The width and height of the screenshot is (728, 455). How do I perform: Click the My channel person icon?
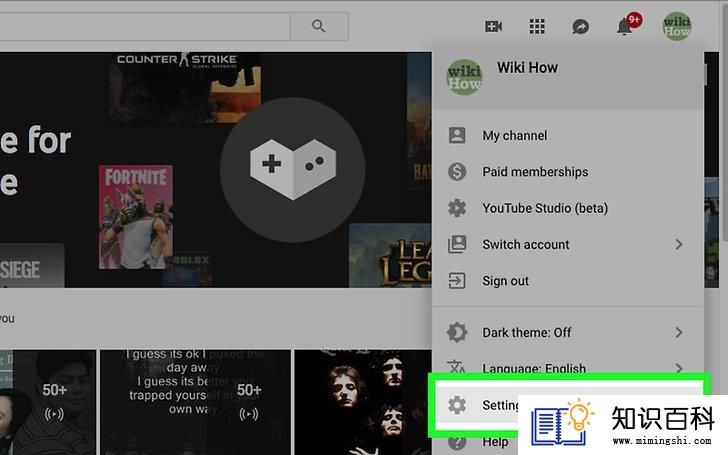[457, 135]
